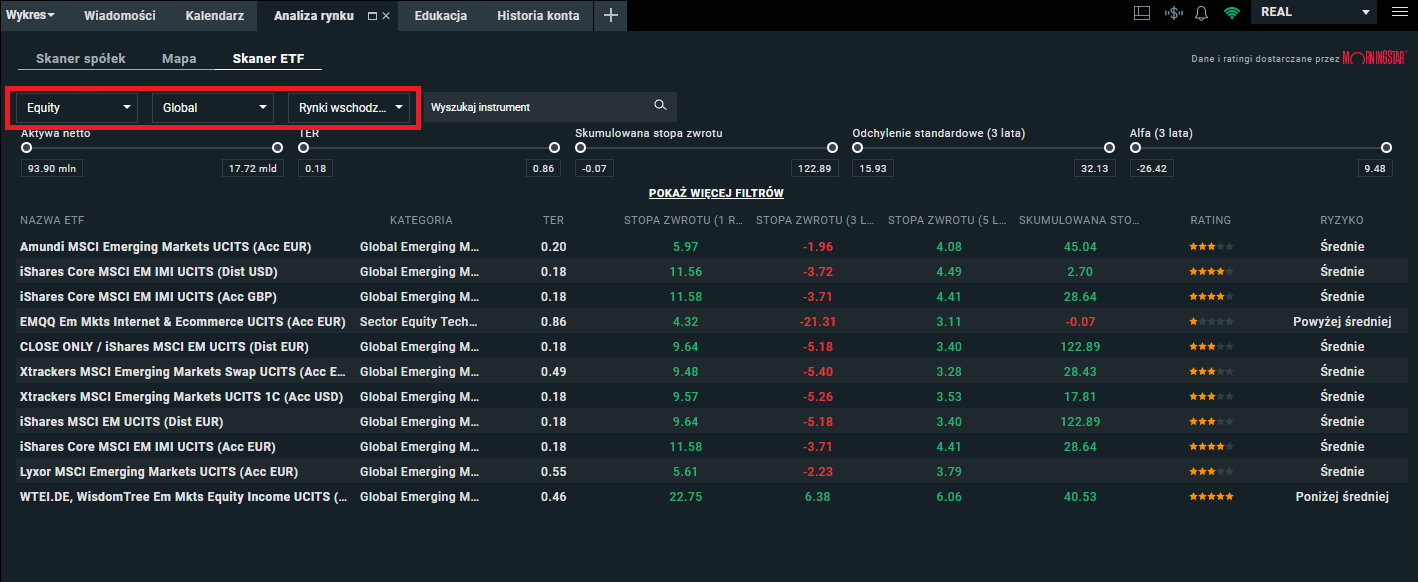Viewport: 1418px width, 582px height.
Task: Click the green connection status icon
Action: (1232, 13)
